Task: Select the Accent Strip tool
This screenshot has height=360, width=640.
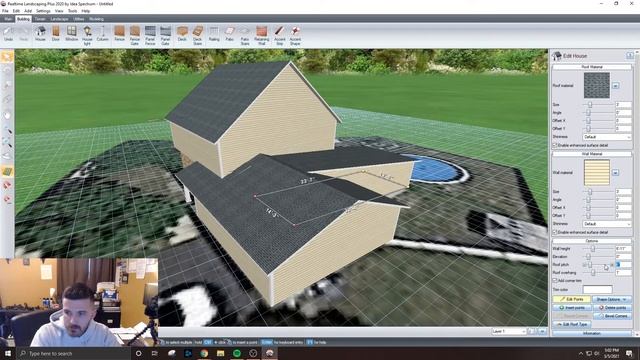Action: [x=280, y=36]
